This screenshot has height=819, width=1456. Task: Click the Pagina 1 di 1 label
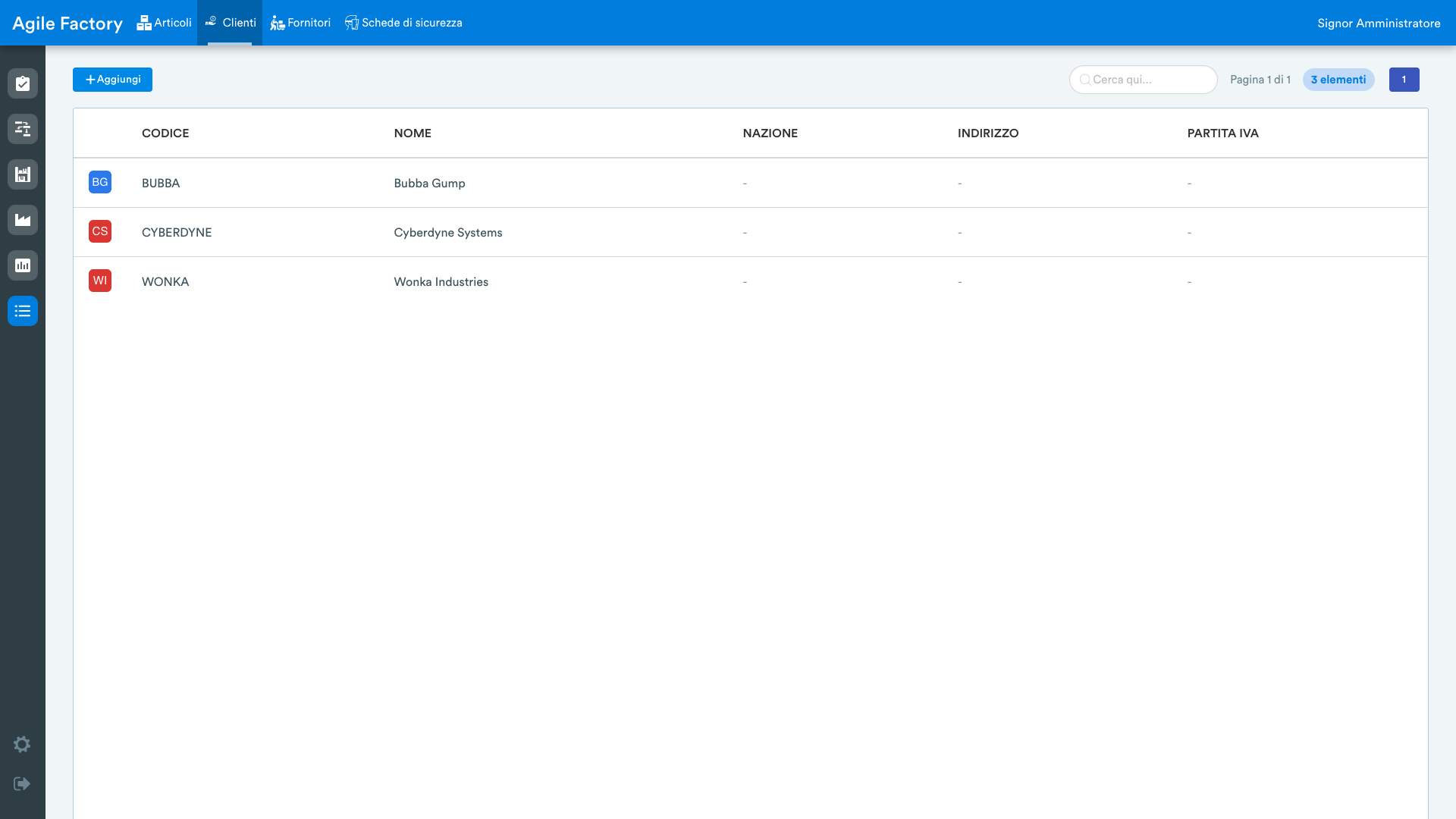tap(1260, 80)
